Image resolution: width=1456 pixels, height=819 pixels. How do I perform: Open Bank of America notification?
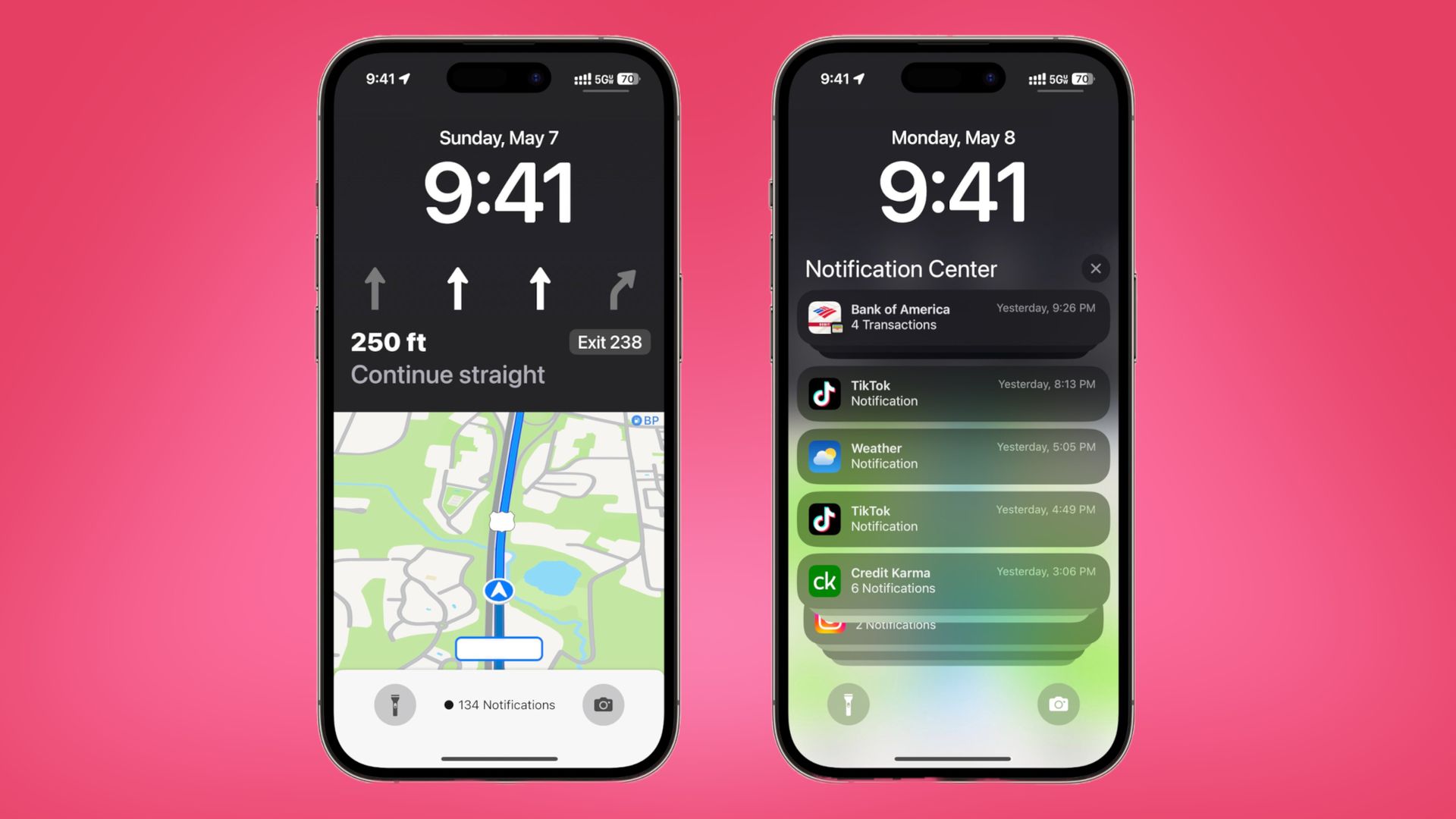click(953, 318)
